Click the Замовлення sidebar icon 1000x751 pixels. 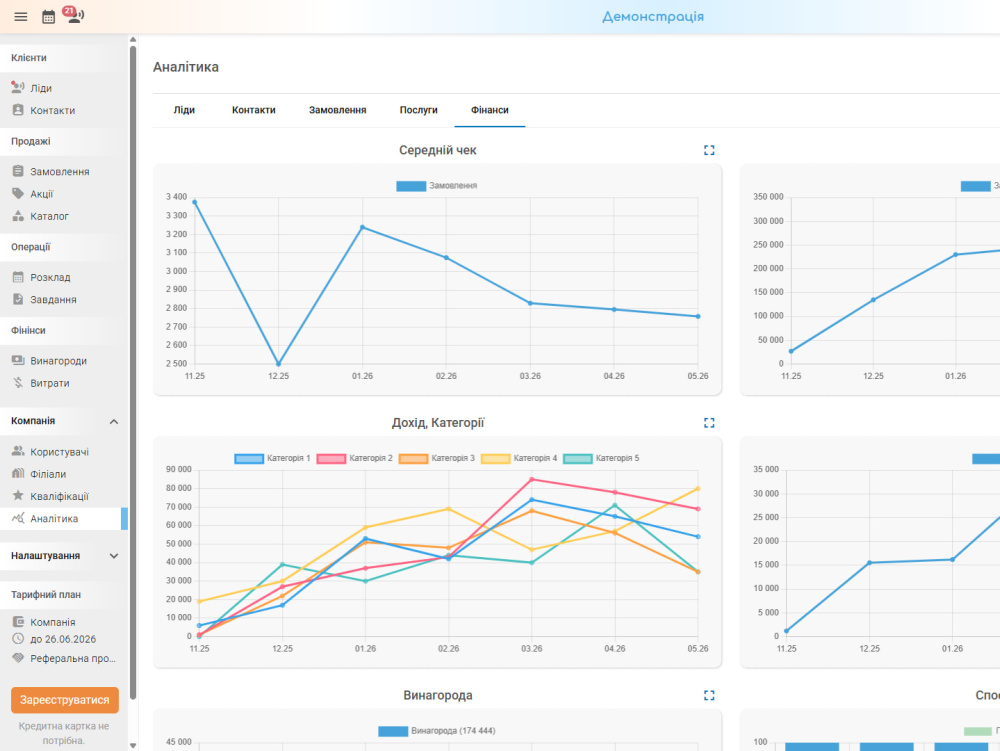[18, 171]
